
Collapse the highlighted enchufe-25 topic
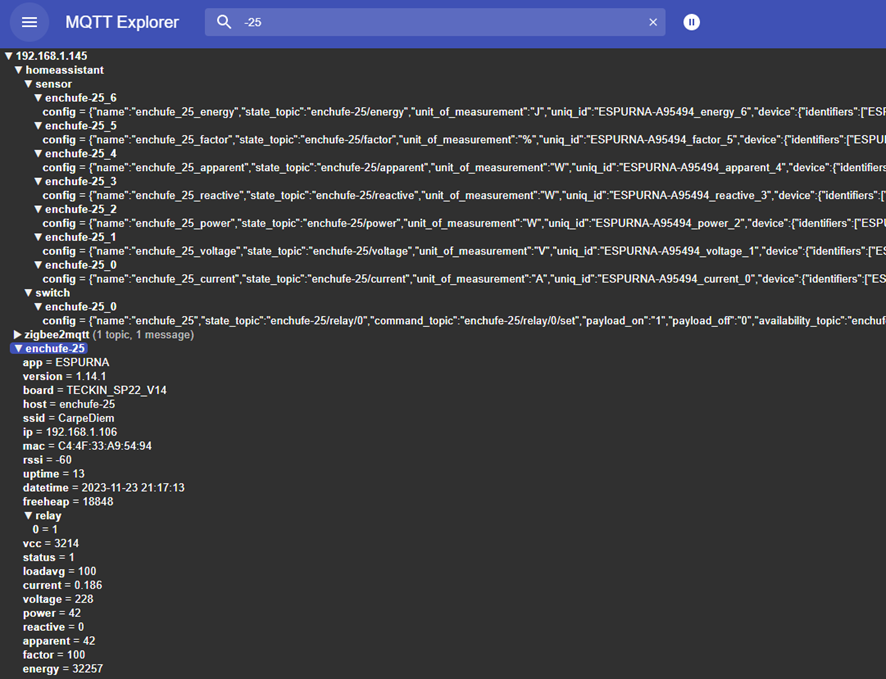(18, 349)
